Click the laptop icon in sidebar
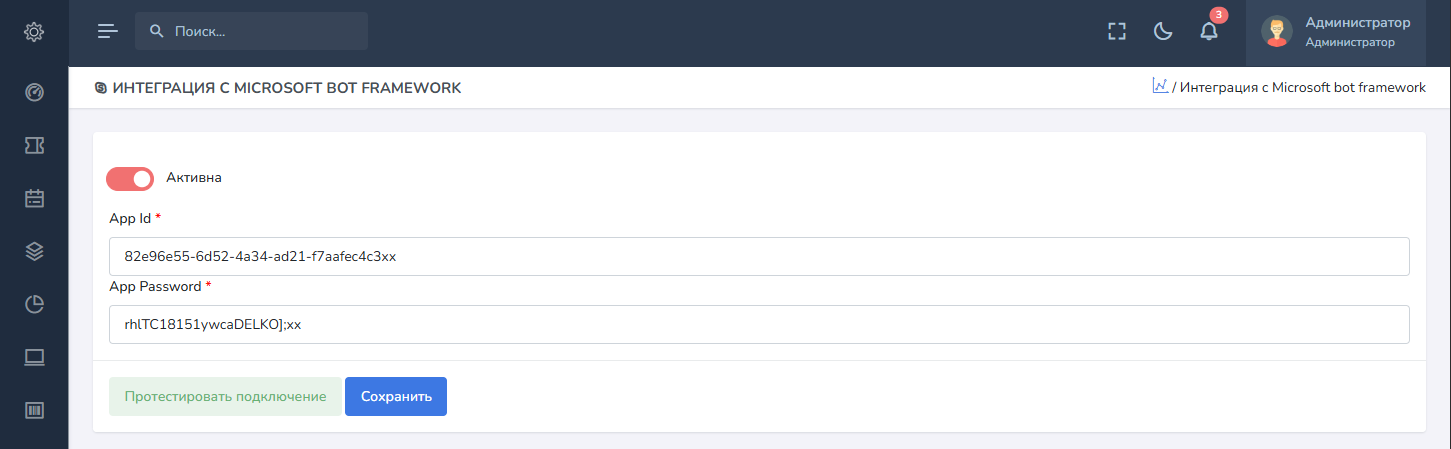1451x449 pixels. 34,357
